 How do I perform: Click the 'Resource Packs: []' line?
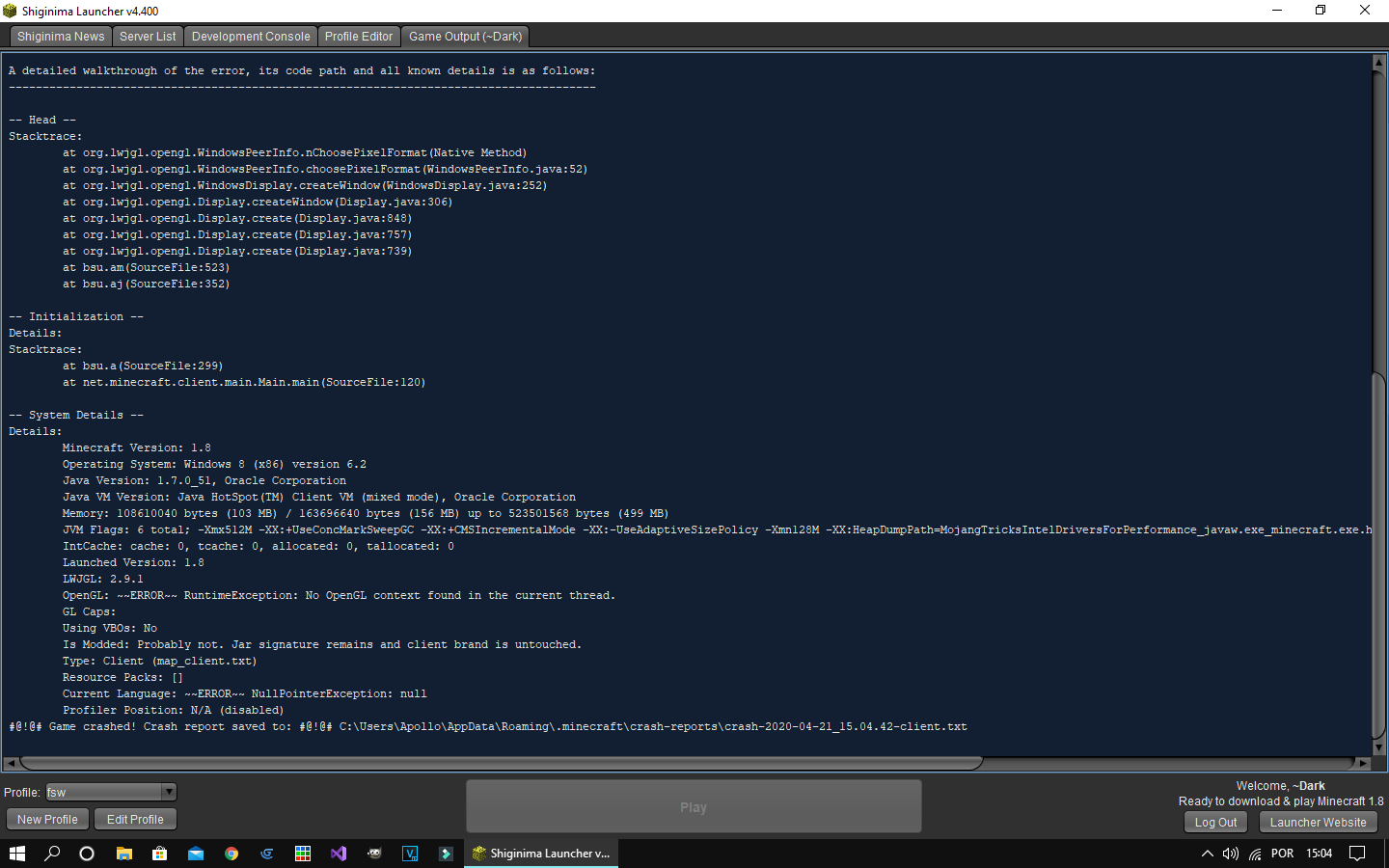[x=123, y=677]
